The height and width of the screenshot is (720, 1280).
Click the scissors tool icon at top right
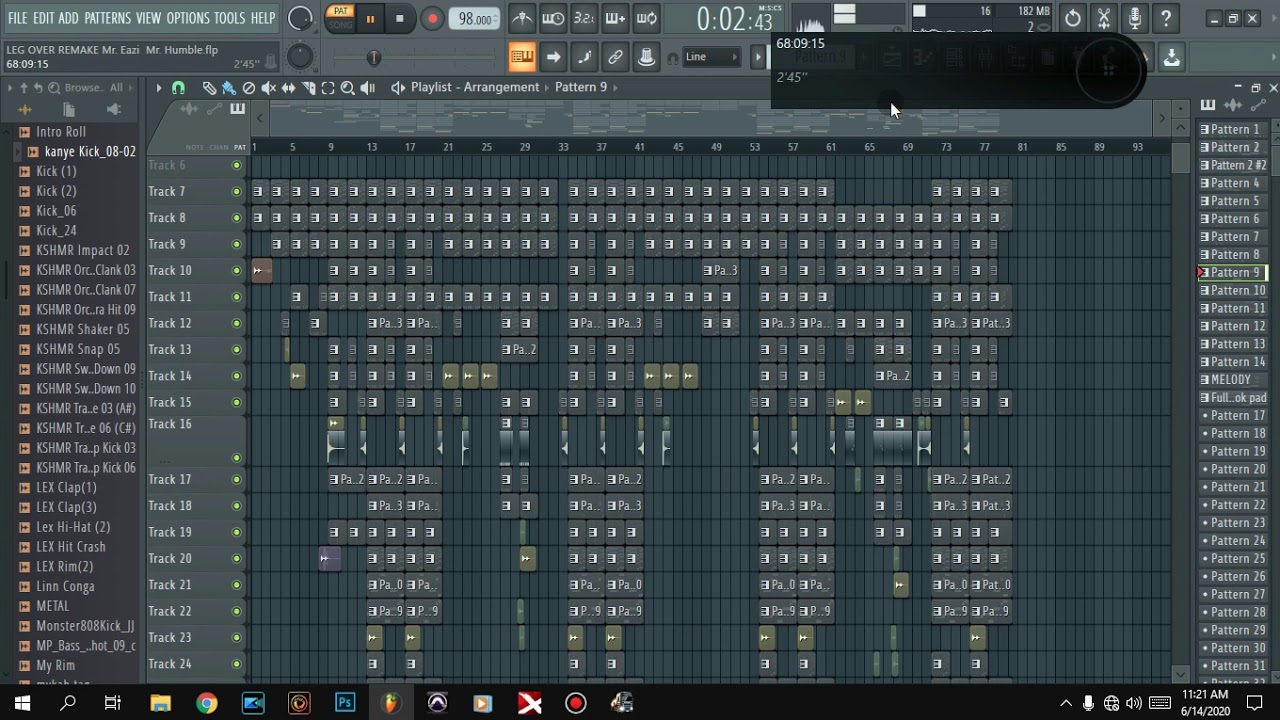click(x=1104, y=18)
